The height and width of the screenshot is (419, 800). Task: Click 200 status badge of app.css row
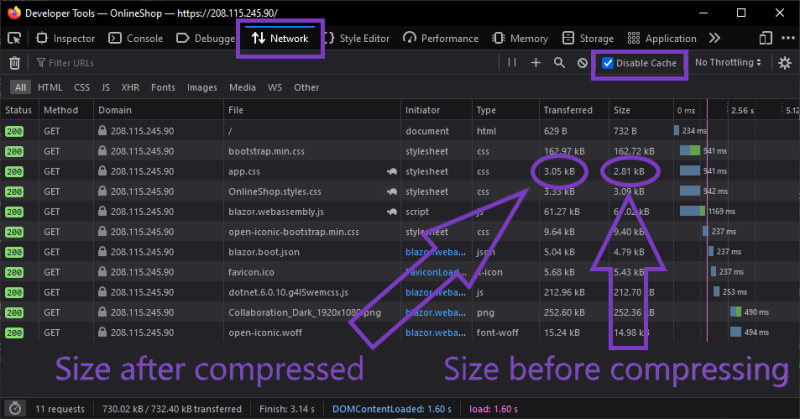(14, 171)
